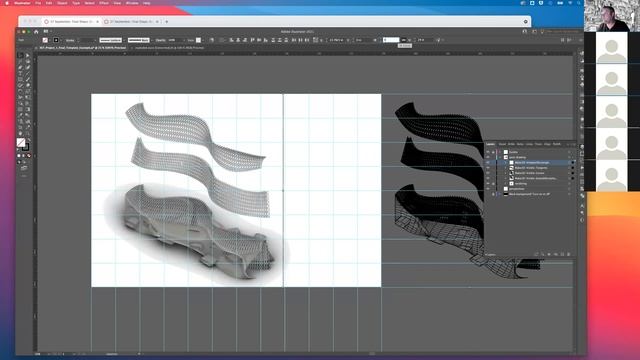Expand the Make2D Visible Tangents sublayer

tap(505, 168)
